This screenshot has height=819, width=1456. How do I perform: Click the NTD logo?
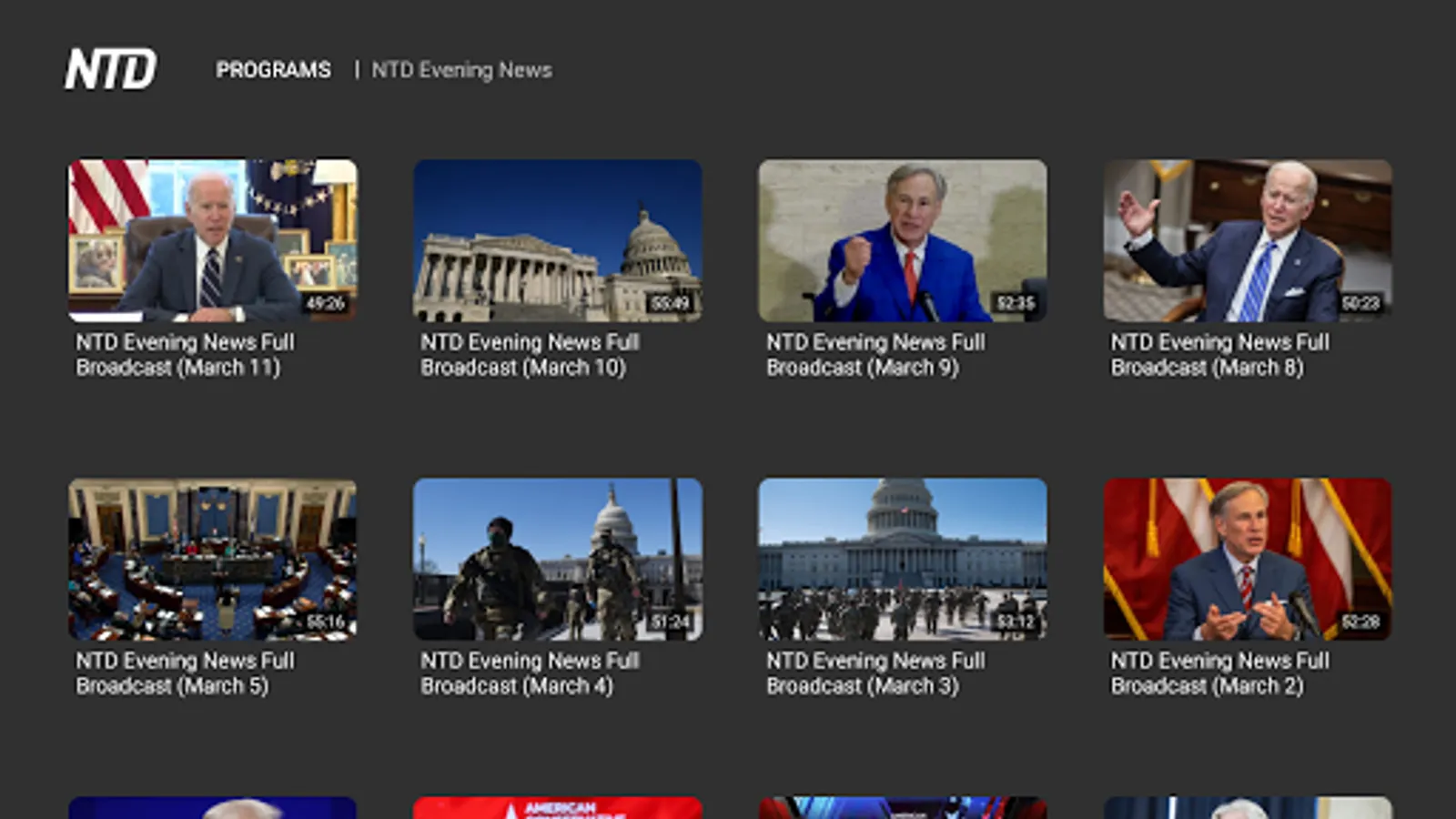coord(110,69)
